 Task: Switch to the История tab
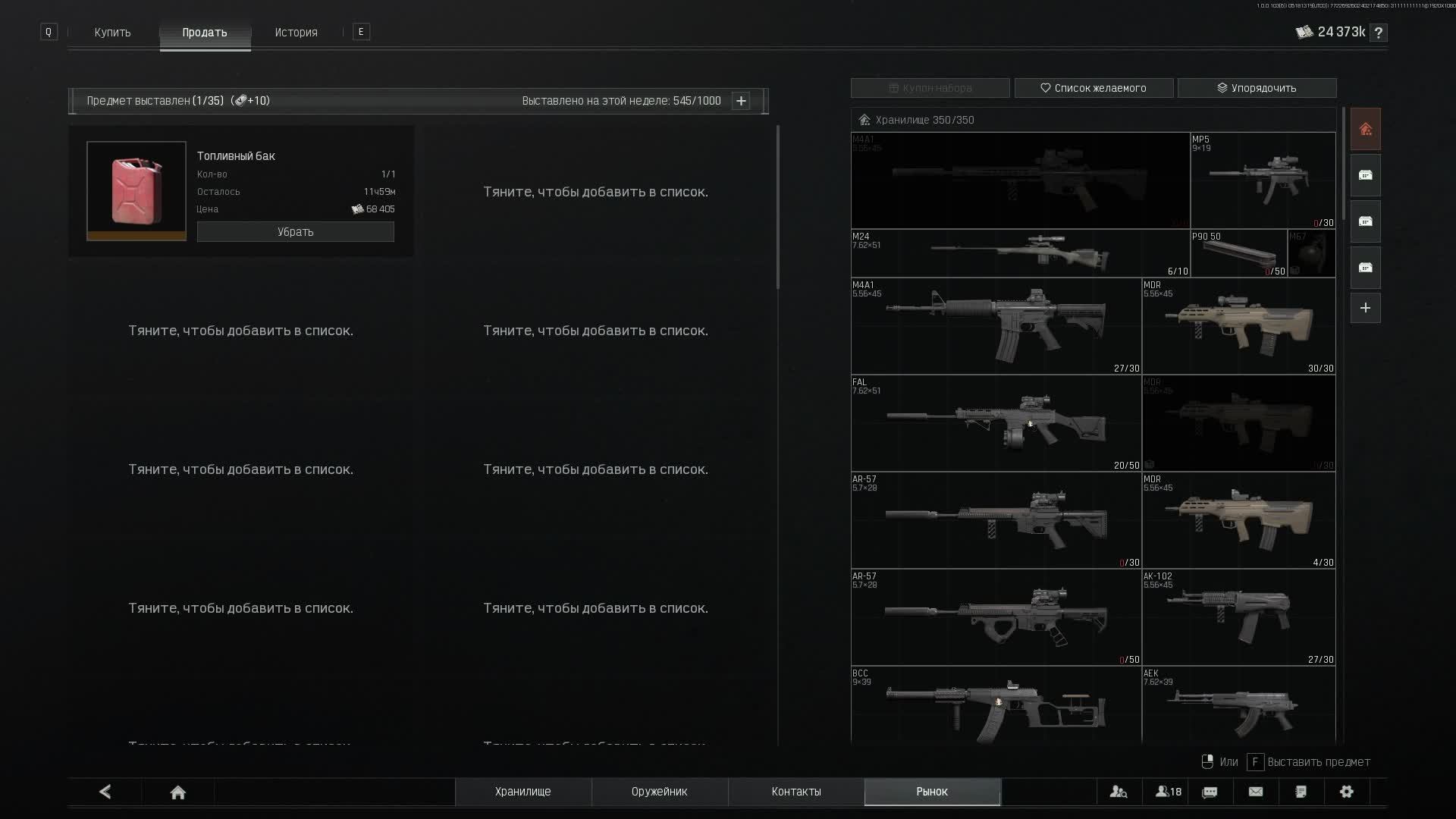pos(296,33)
